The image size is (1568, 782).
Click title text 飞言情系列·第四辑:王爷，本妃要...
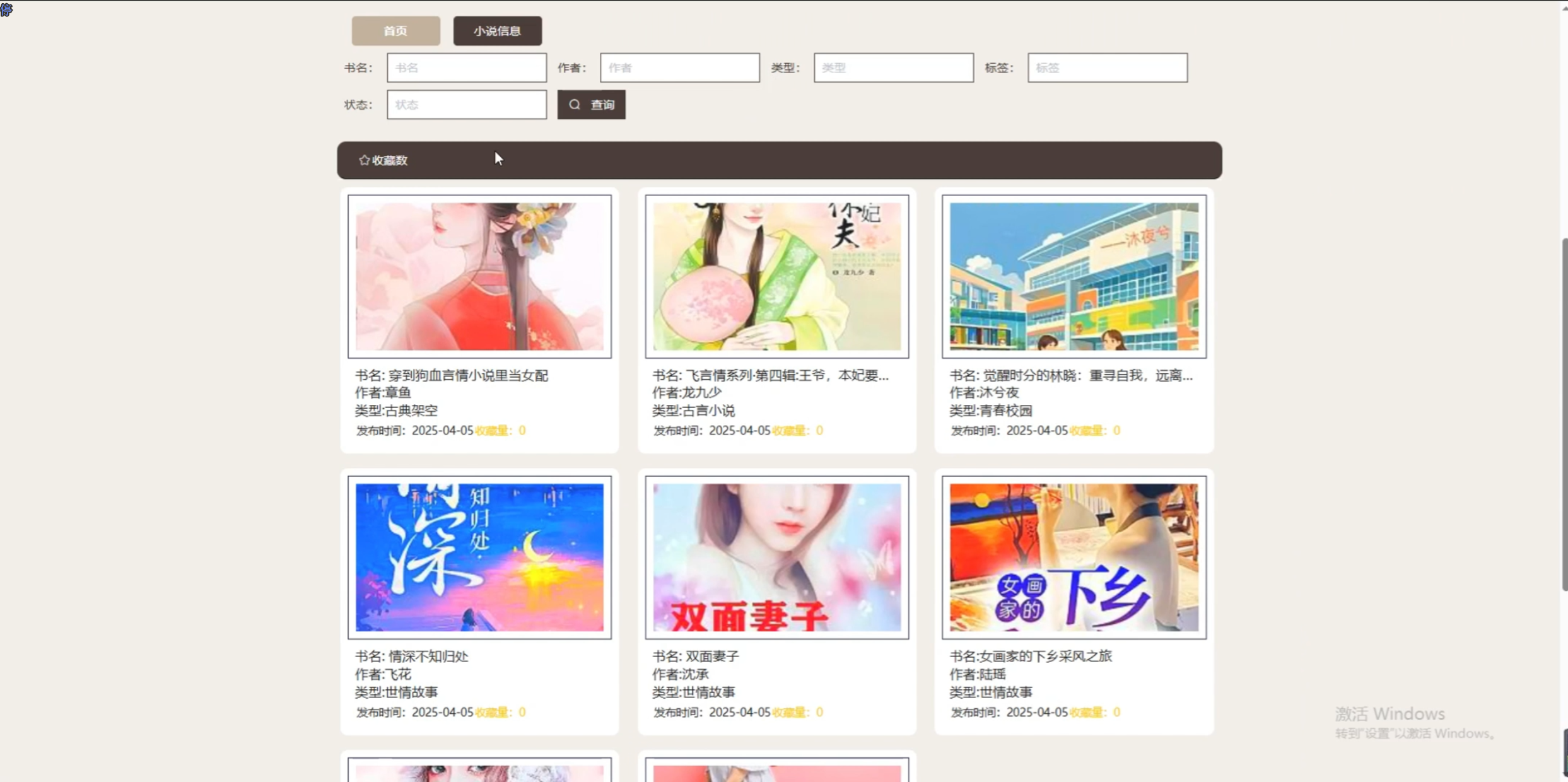pos(787,375)
